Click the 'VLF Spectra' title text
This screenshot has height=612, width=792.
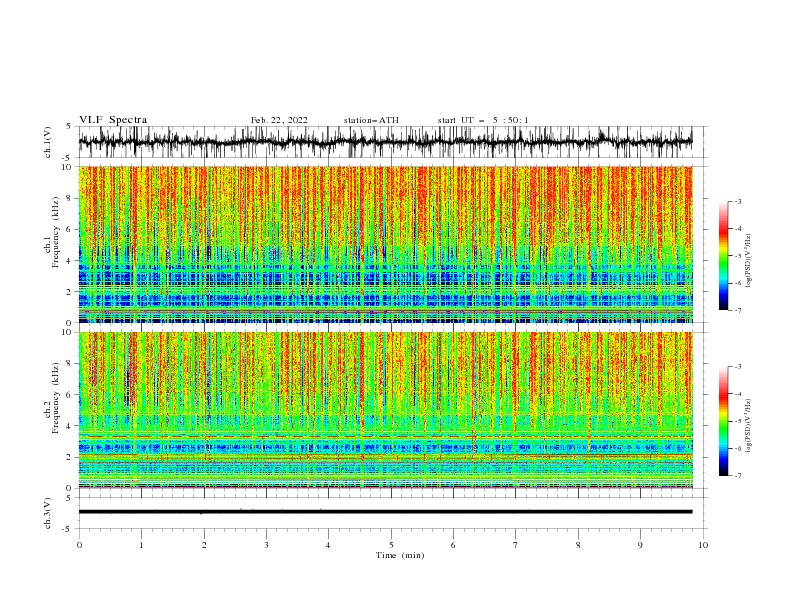[x=113, y=120]
